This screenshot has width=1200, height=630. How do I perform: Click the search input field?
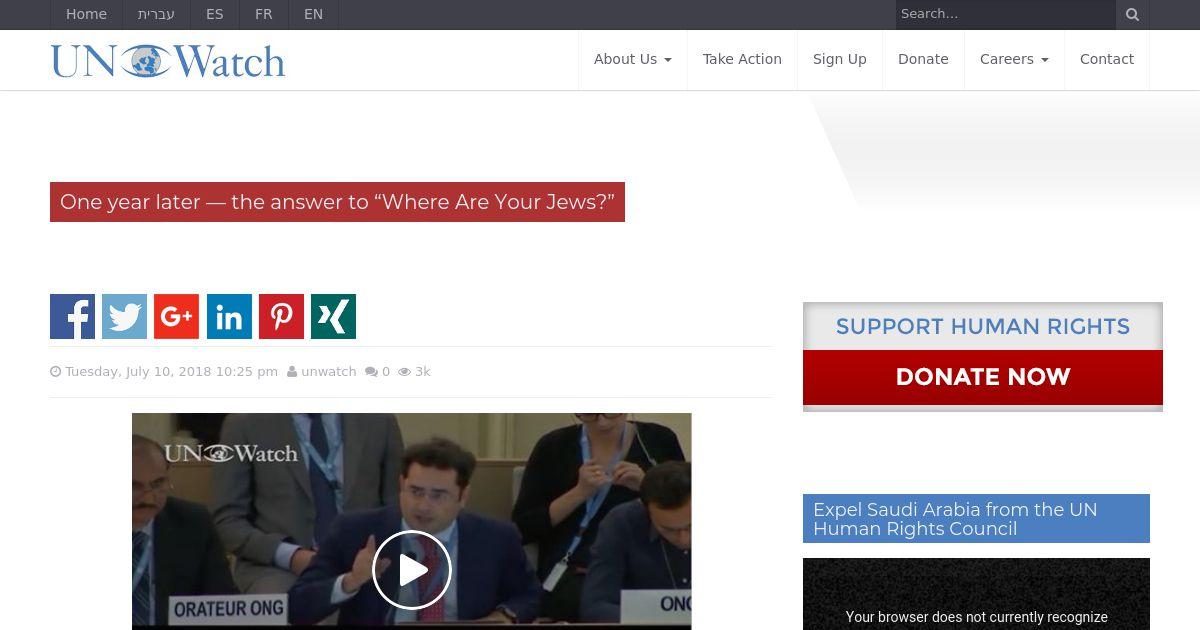click(1005, 14)
